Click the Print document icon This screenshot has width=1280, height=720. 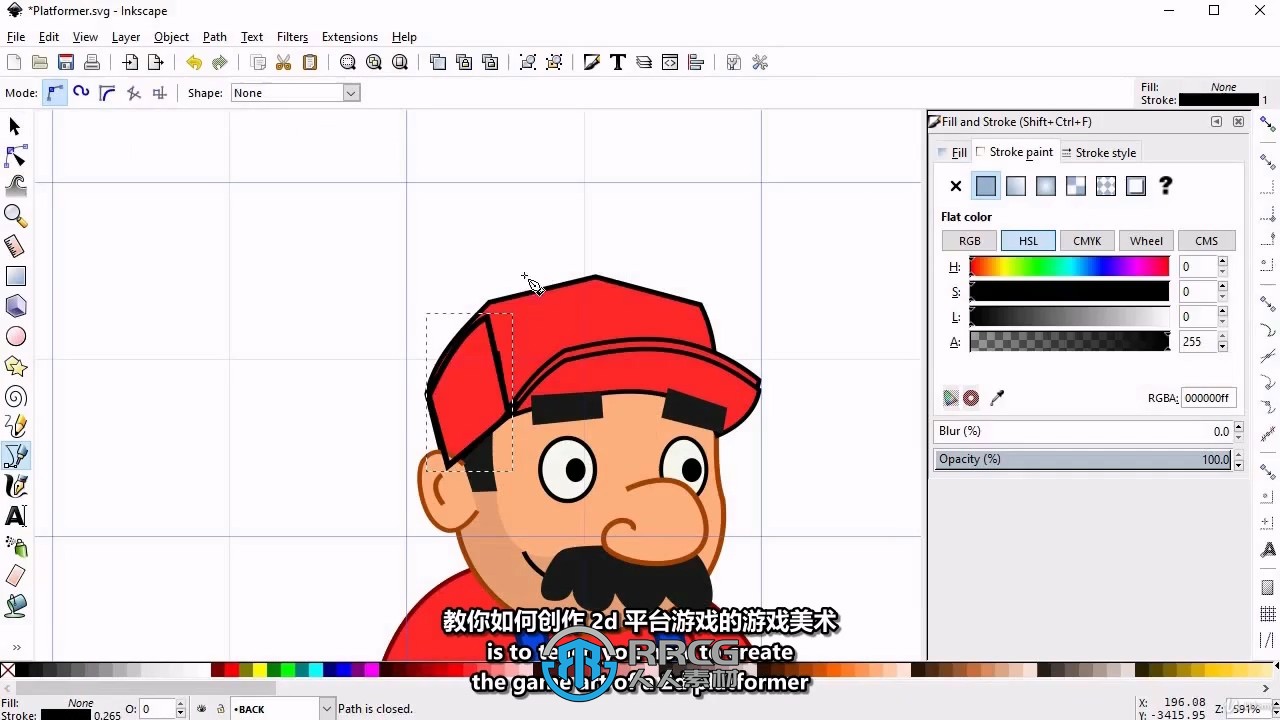coord(92,62)
